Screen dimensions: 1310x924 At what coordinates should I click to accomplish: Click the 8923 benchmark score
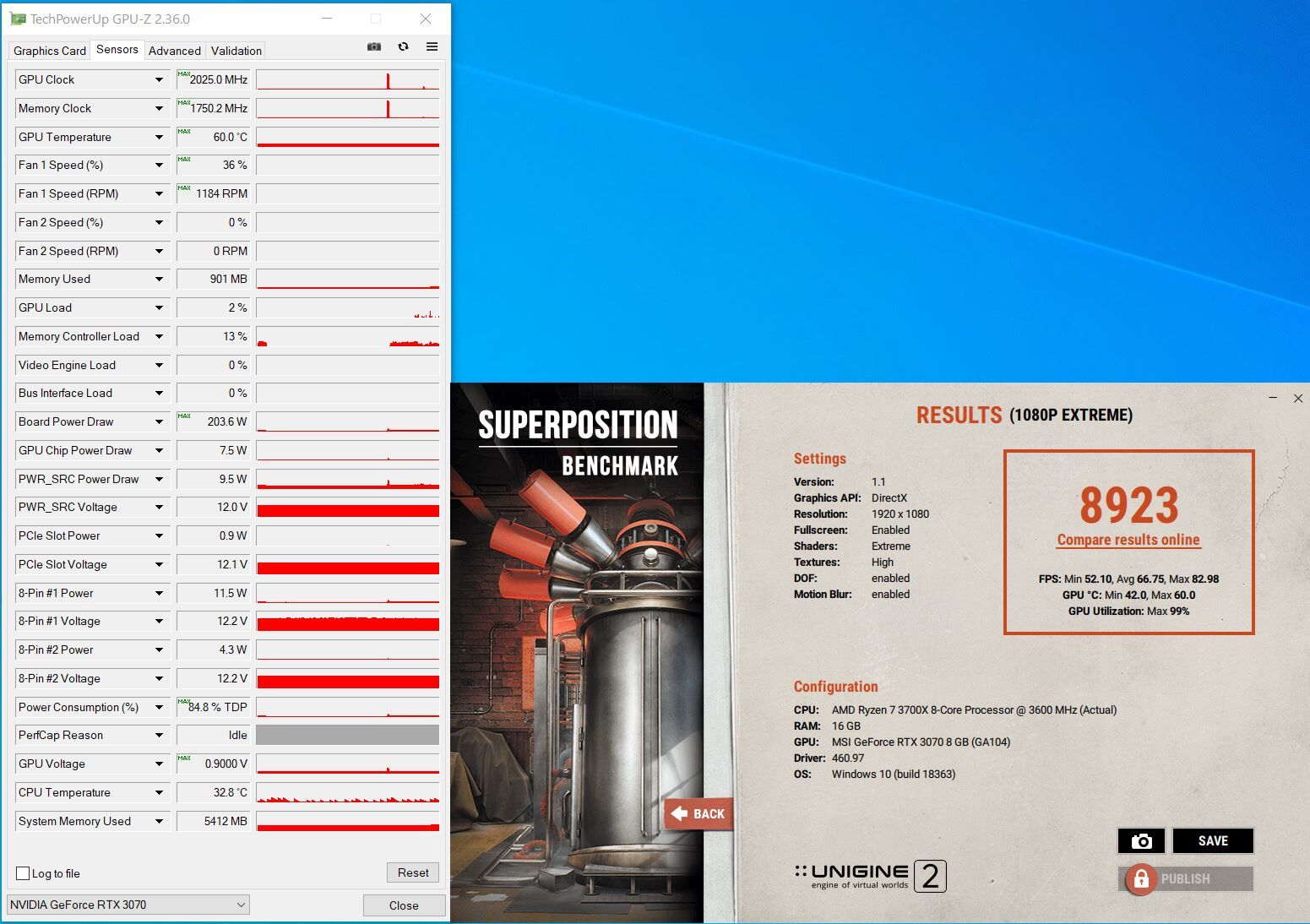tap(1129, 505)
